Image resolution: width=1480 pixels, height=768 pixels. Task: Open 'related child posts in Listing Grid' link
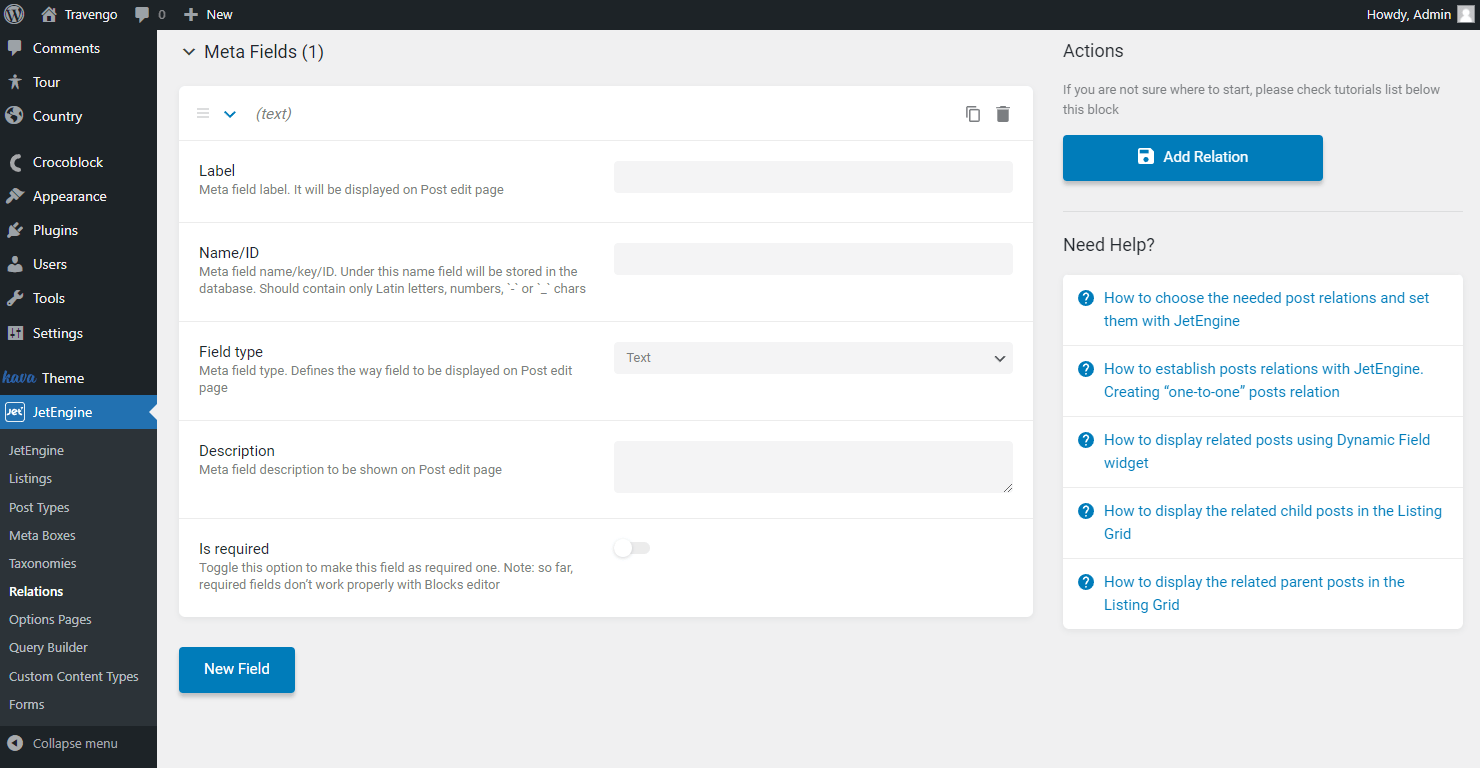coord(1273,522)
